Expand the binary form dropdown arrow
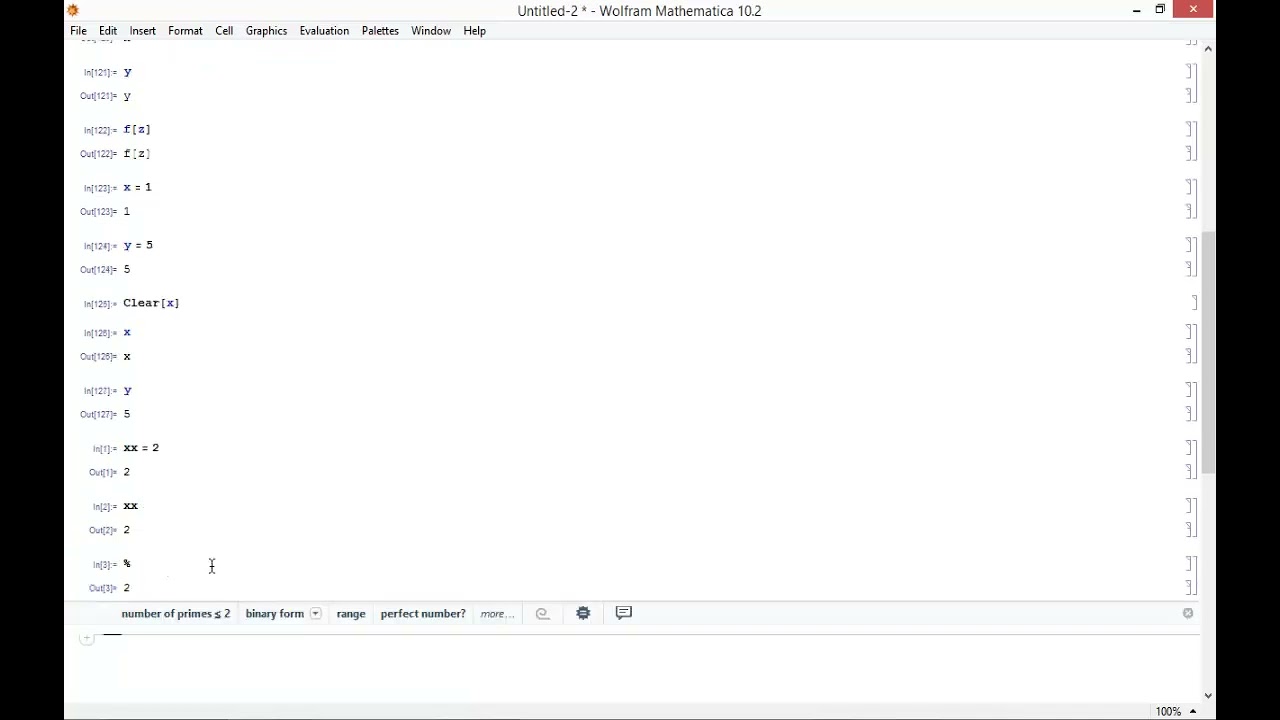 click(315, 614)
